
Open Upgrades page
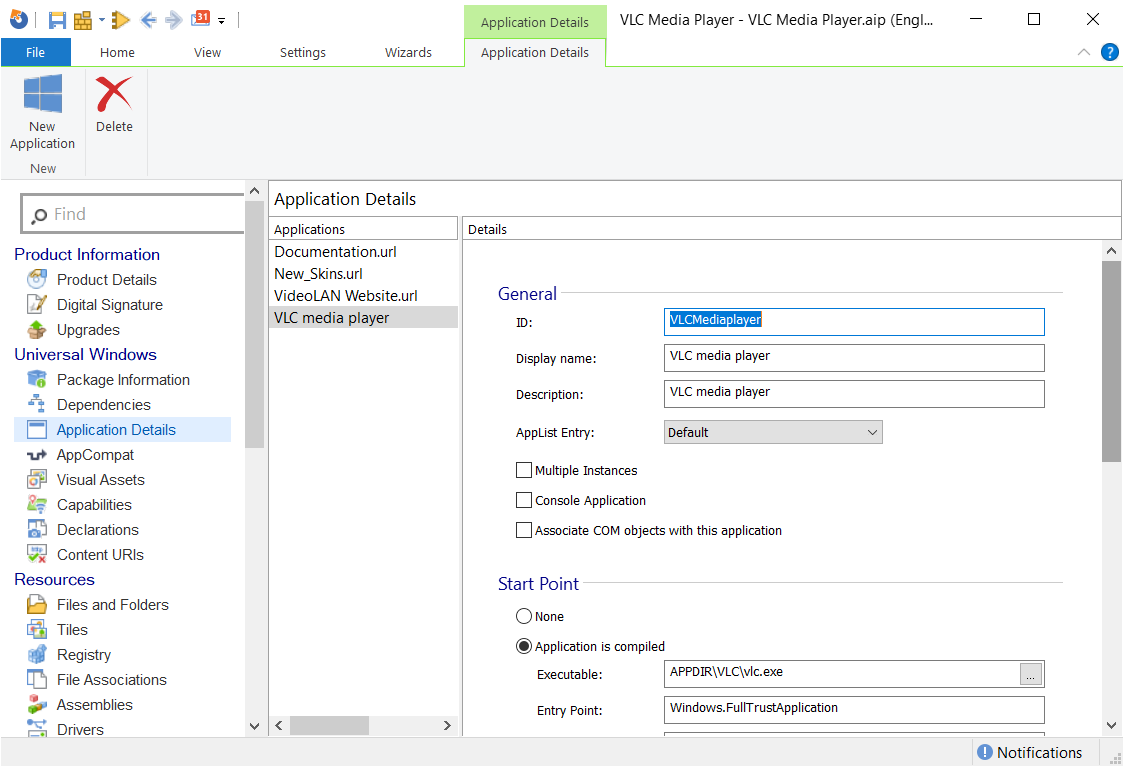pyautogui.click(x=87, y=330)
